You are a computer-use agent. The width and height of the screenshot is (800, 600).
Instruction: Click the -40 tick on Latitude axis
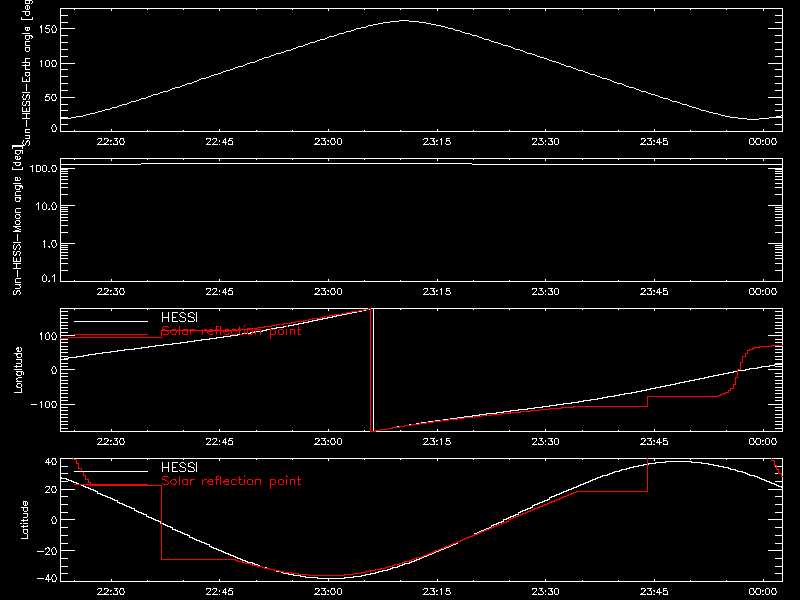point(47,579)
